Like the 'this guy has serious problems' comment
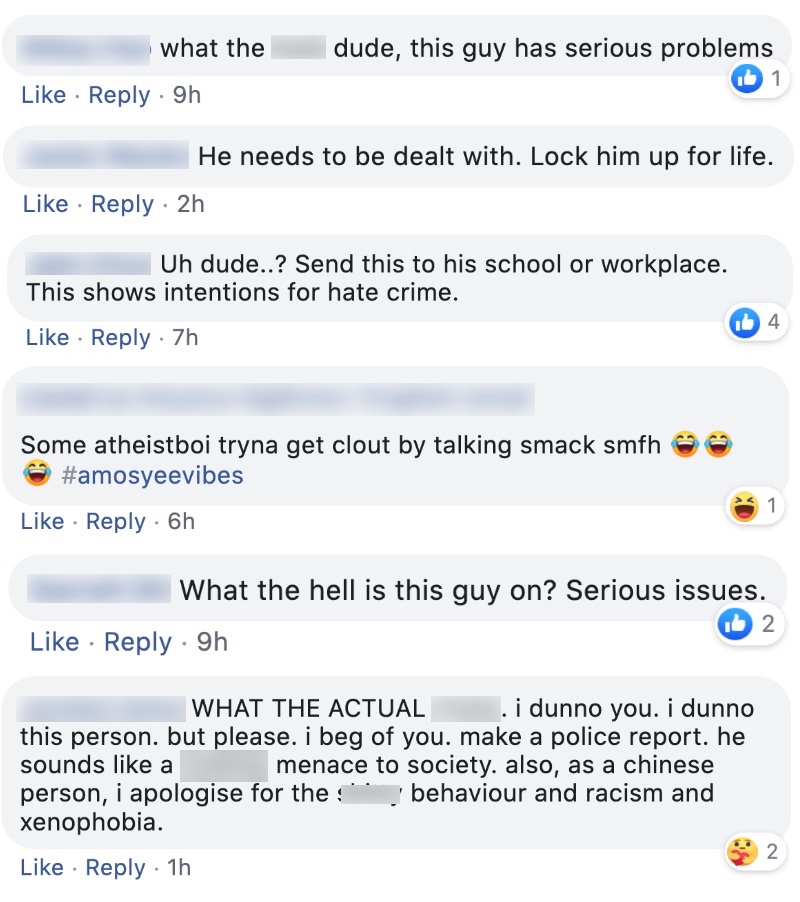This screenshot has width=800, height=902. (44, 95)
